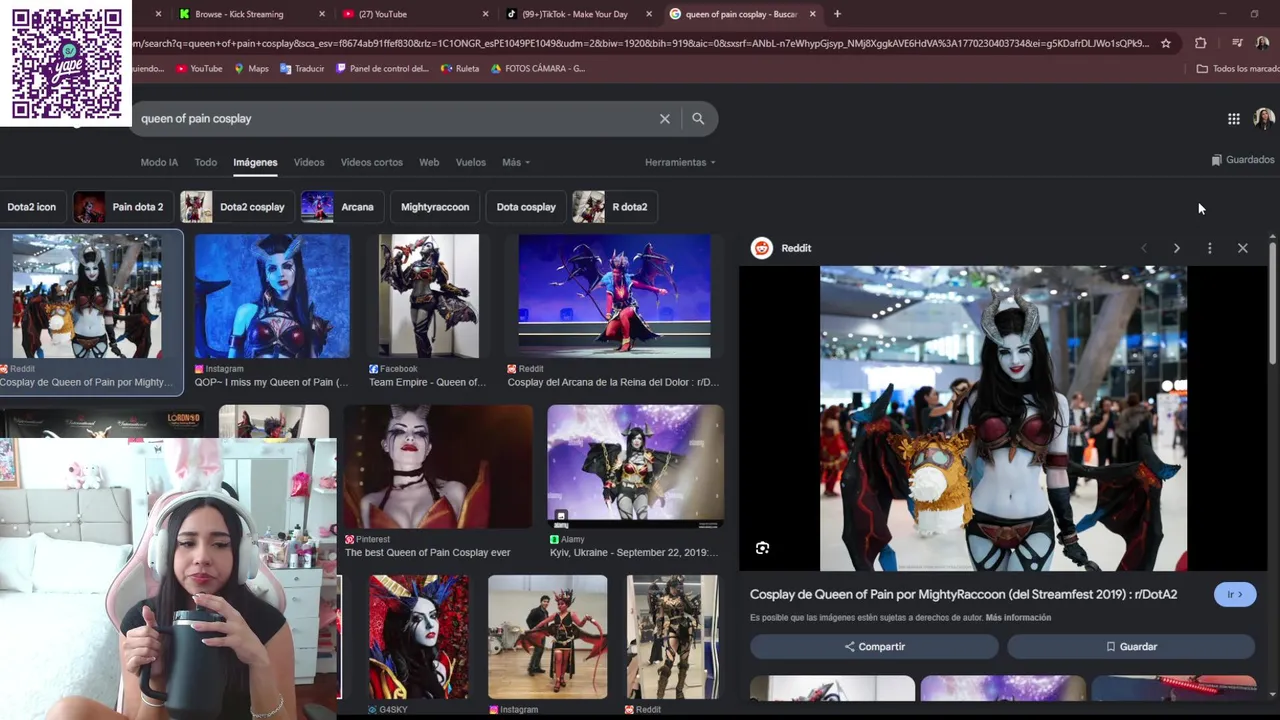Viewport: 1280px width, 720px height.
Task: Open the Más información link
Action: pyautogui.click(x=1018, y=618)
